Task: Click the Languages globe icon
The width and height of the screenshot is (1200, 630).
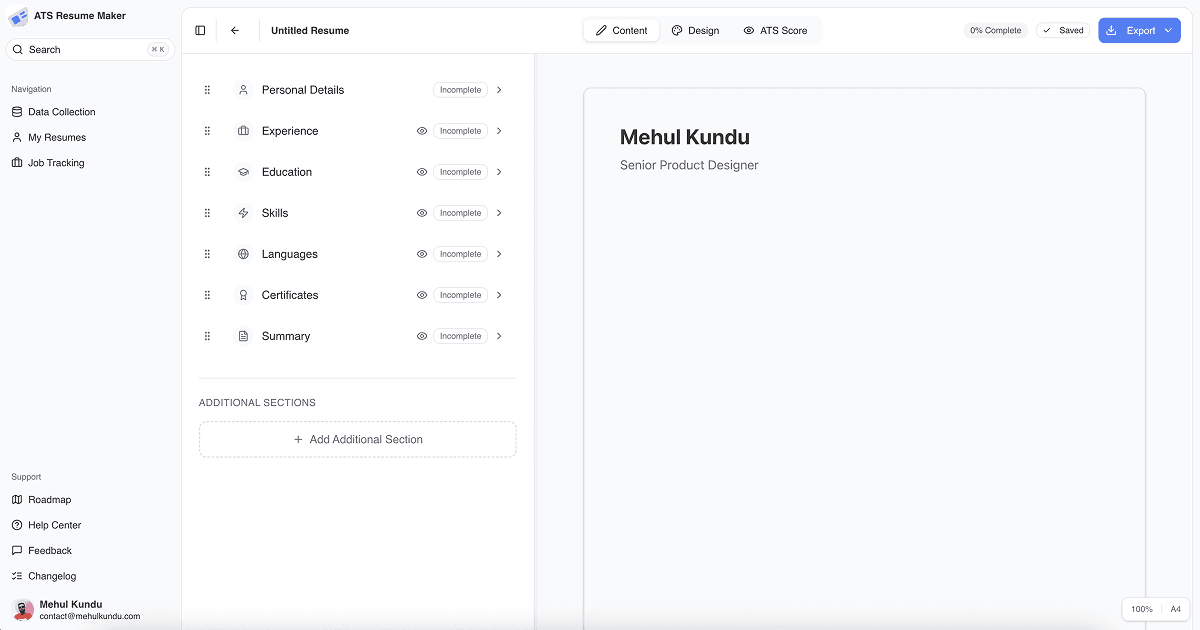Action: 243,254
